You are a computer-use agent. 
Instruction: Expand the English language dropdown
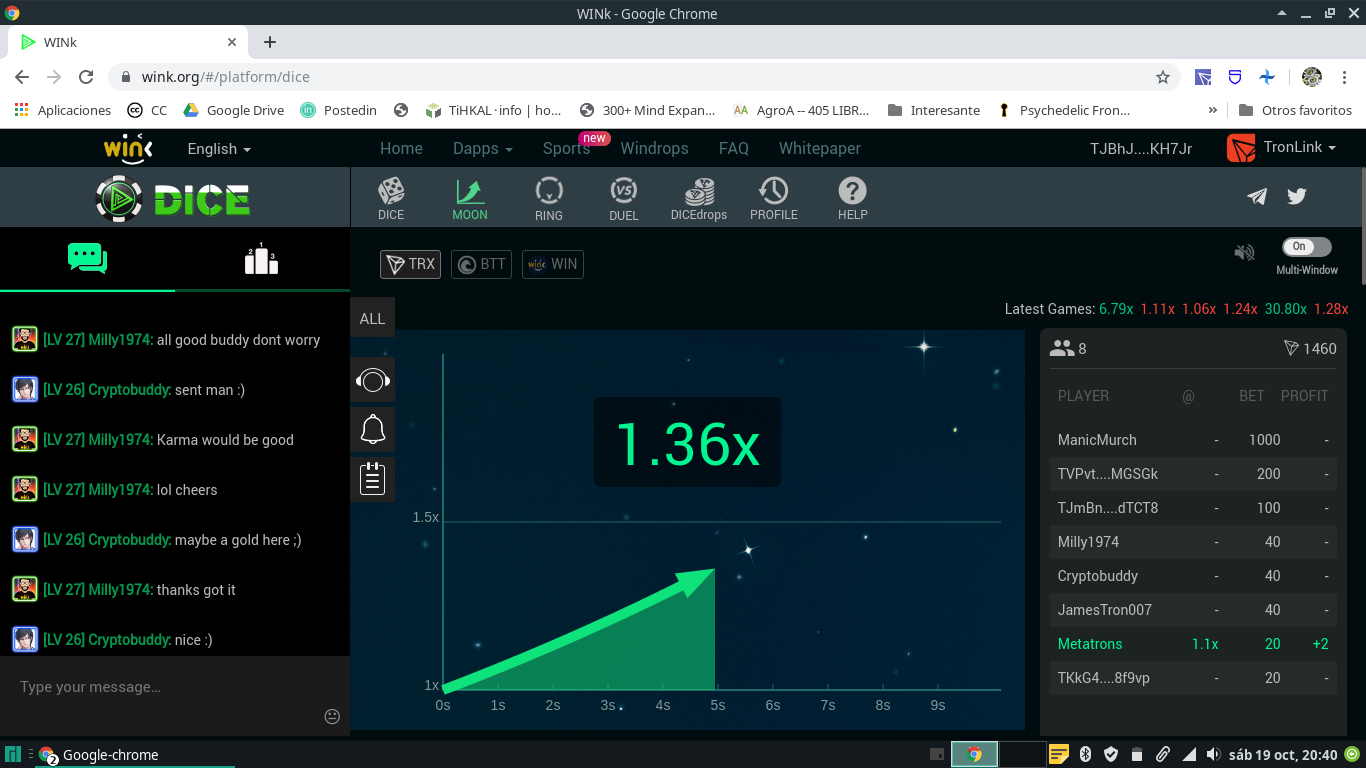click(219, 148)
